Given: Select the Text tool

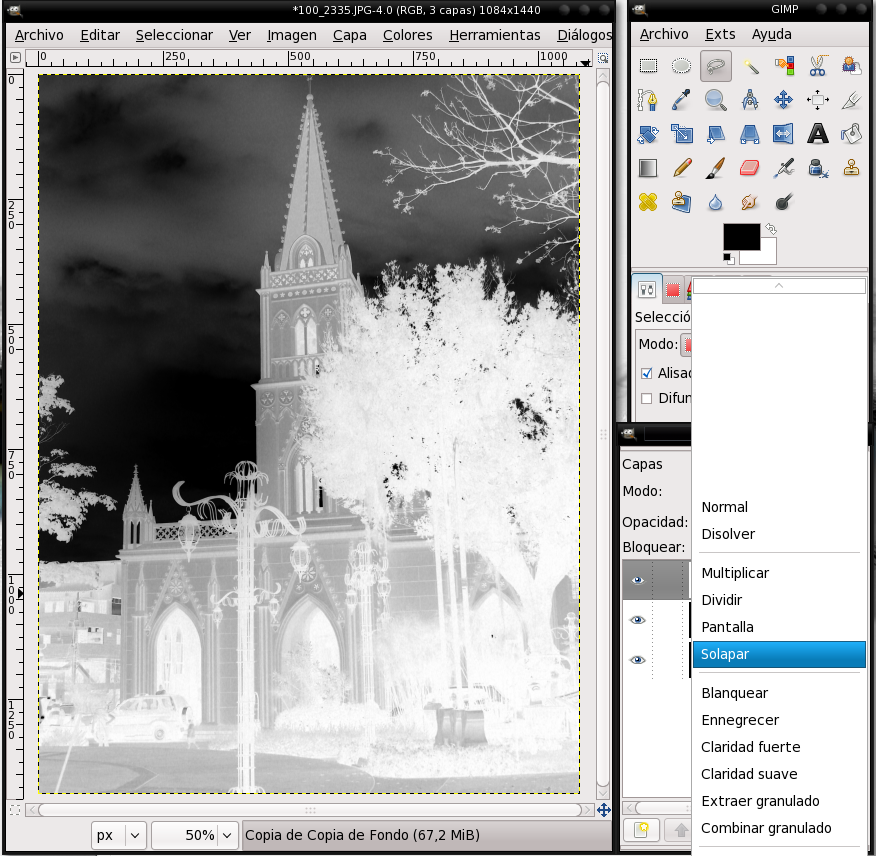Looking at the screenshot, I should click(x=818, y=133).
